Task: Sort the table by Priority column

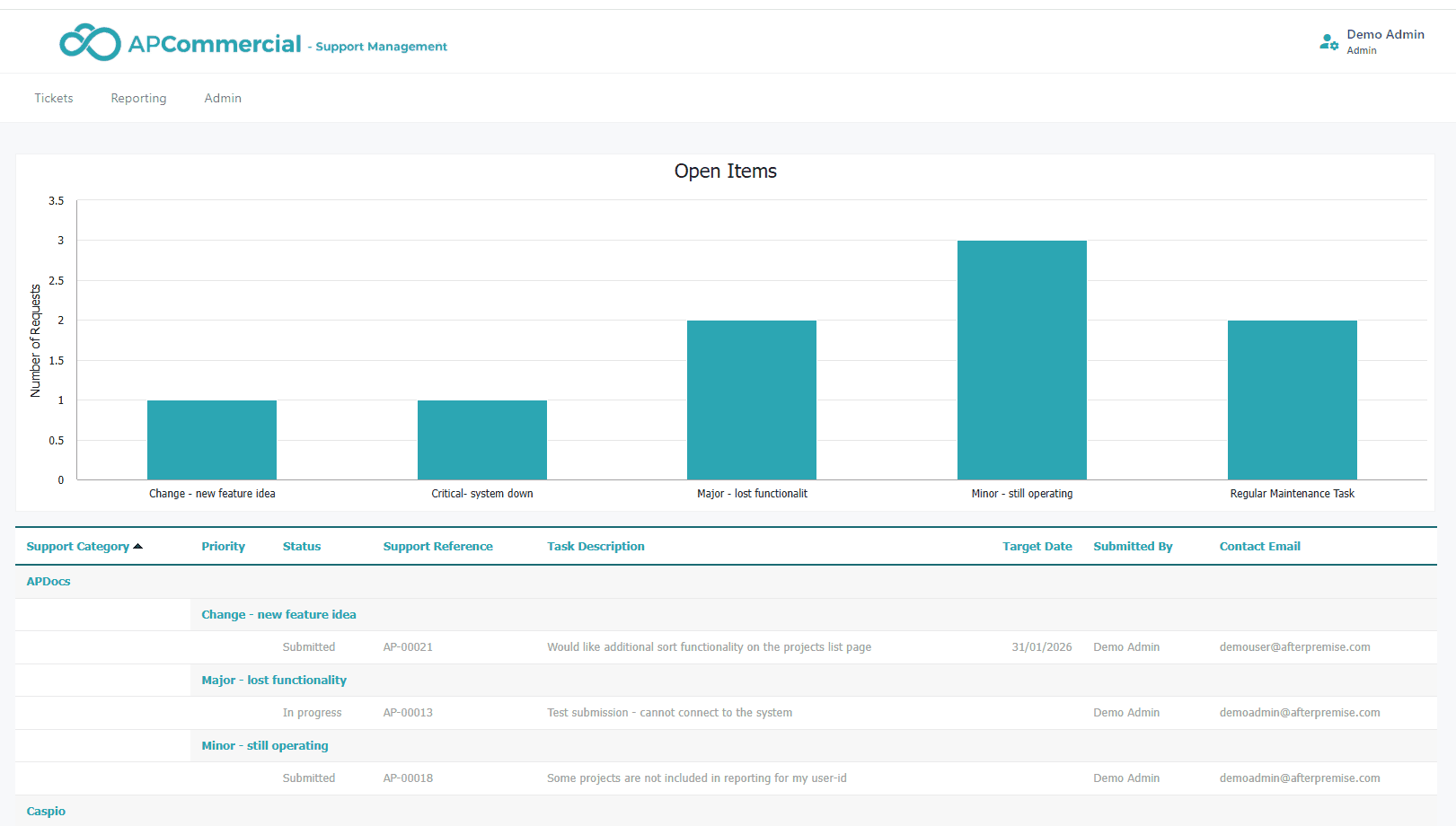Action: pos(223,545)
